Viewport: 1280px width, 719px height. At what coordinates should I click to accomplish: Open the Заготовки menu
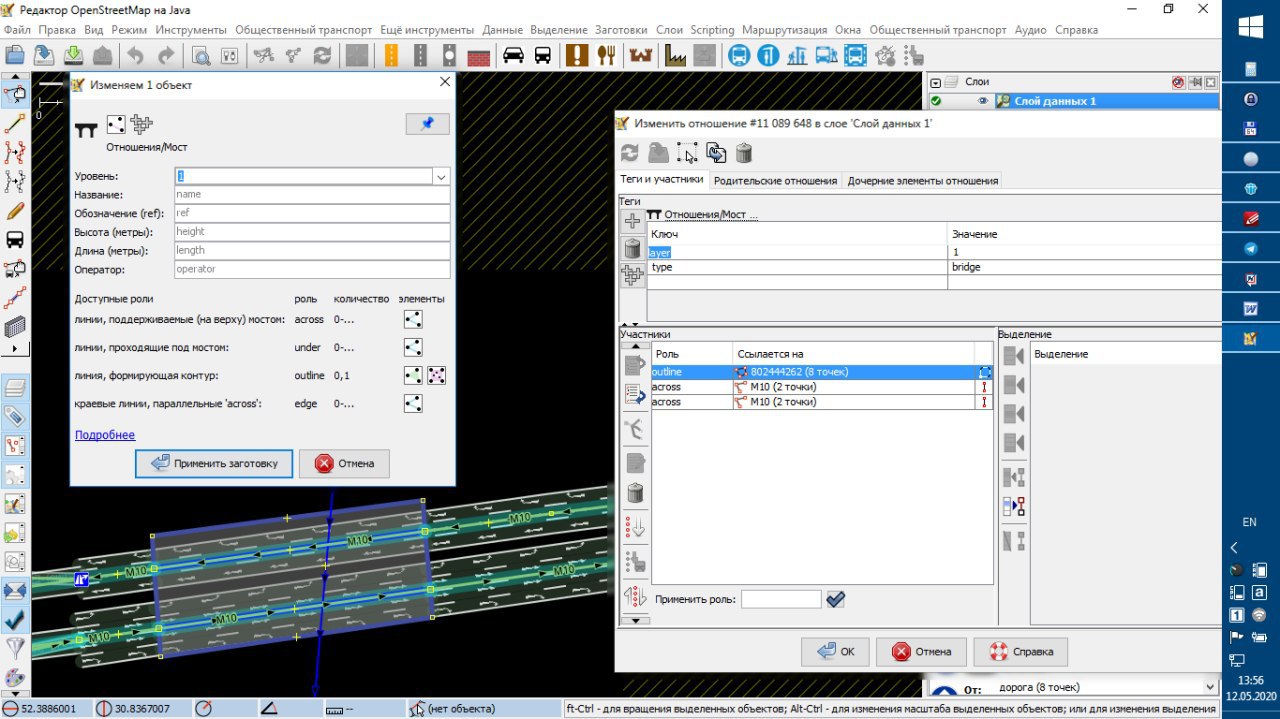coord(621,30)
